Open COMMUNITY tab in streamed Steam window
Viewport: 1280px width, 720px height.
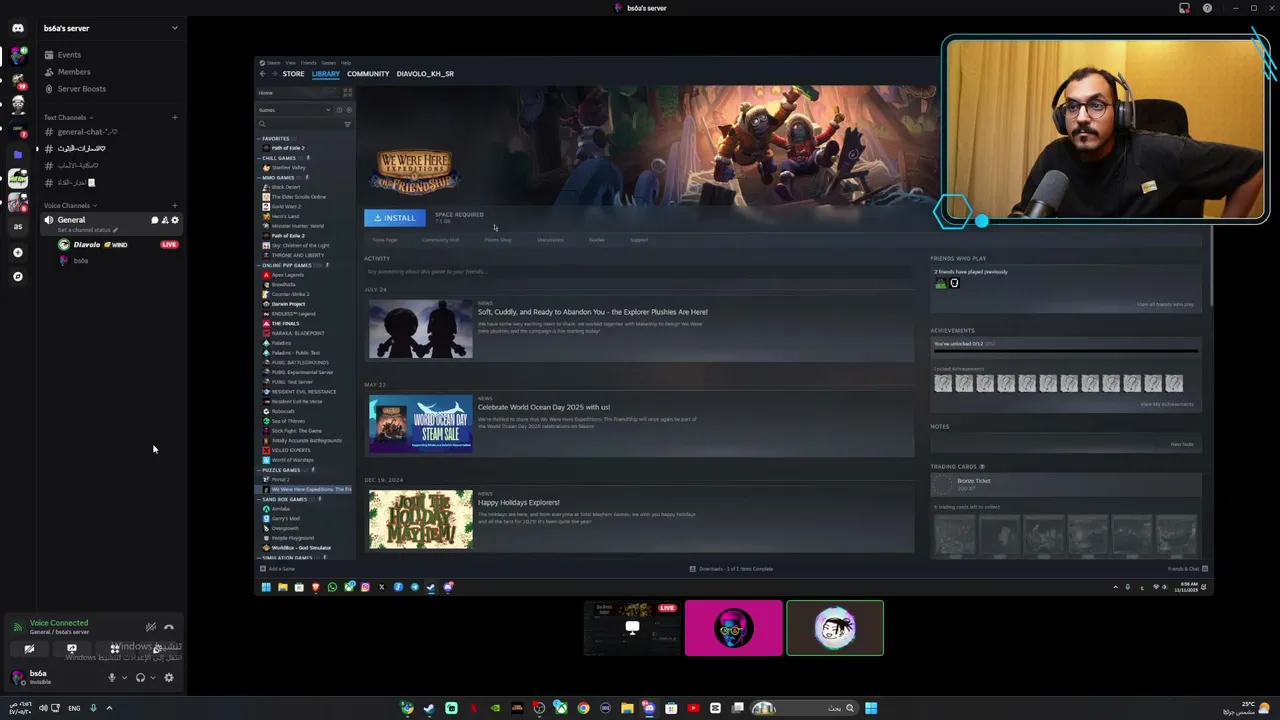pos(368,74)
